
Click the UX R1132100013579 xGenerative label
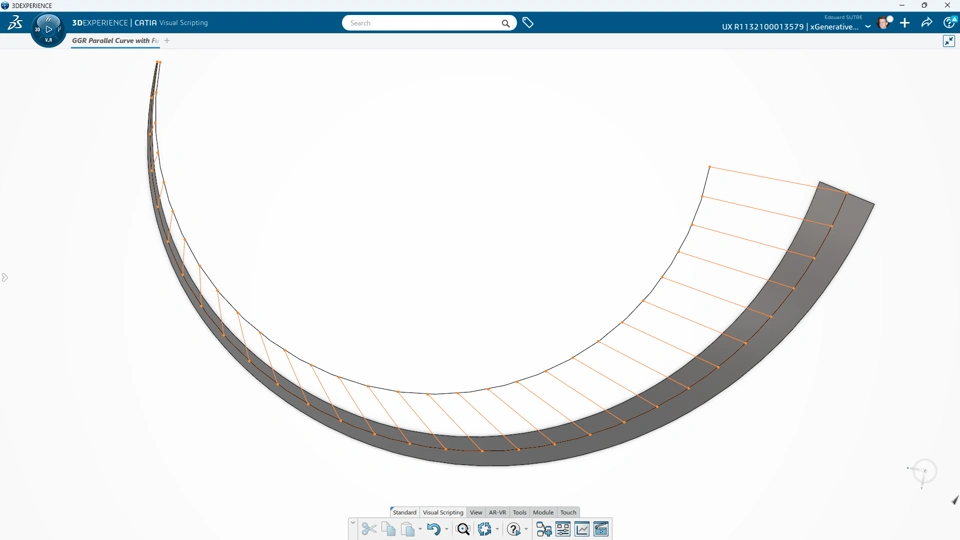coord(790,26)
